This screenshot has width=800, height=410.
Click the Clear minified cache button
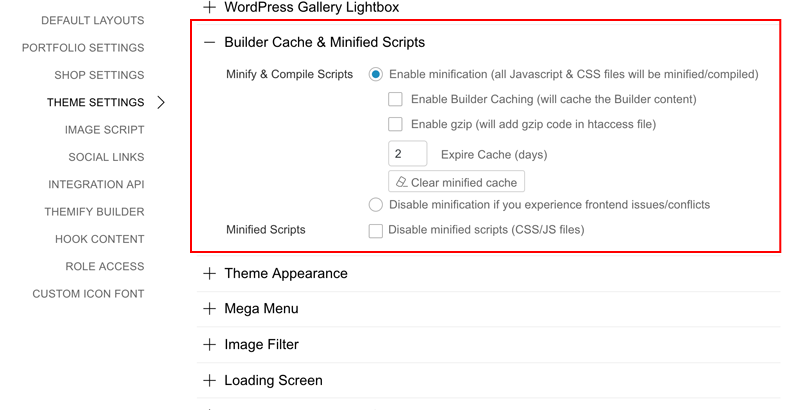457,182
